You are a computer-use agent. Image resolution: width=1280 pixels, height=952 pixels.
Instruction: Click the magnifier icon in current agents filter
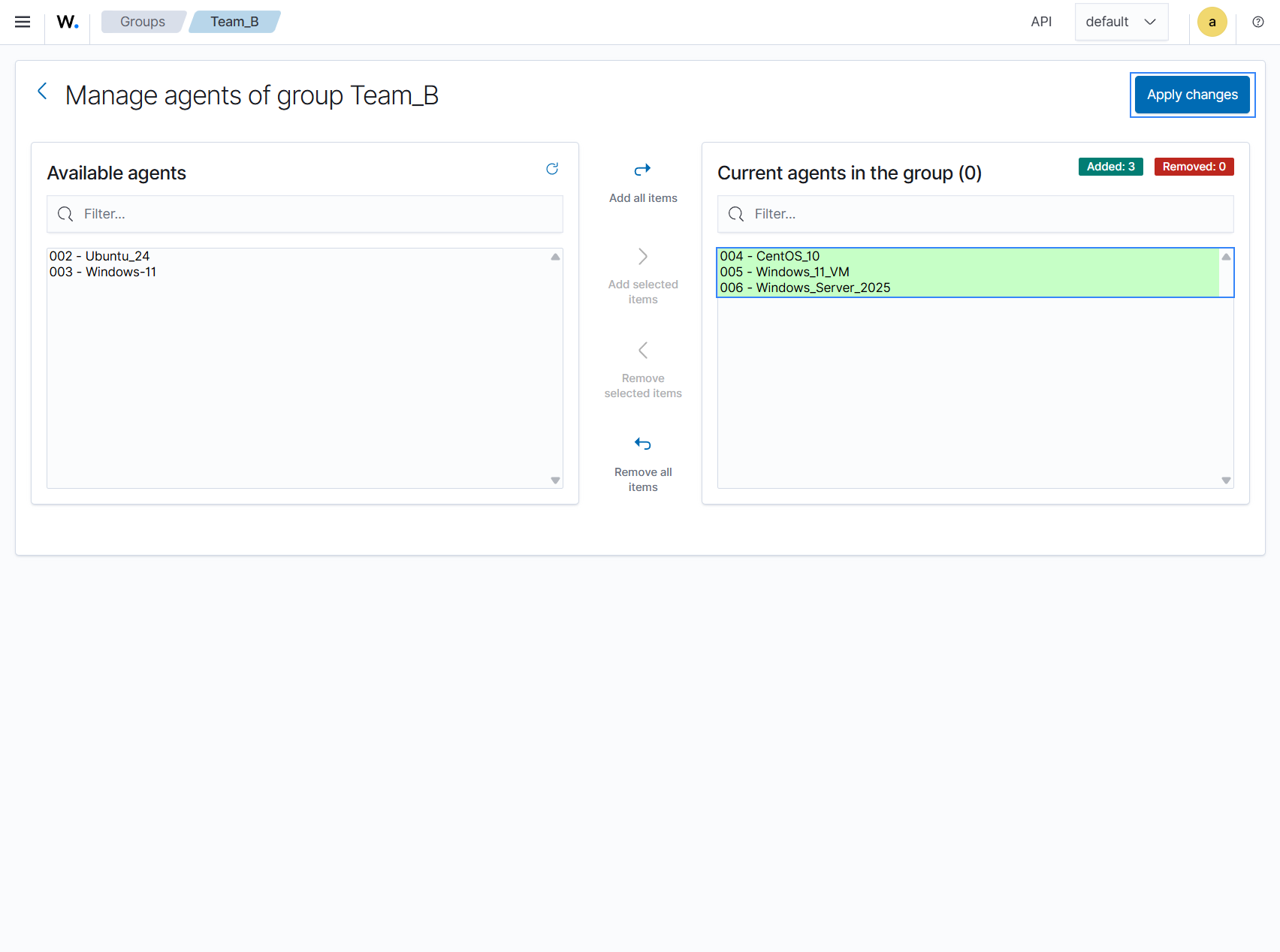(x=735, y=214)
